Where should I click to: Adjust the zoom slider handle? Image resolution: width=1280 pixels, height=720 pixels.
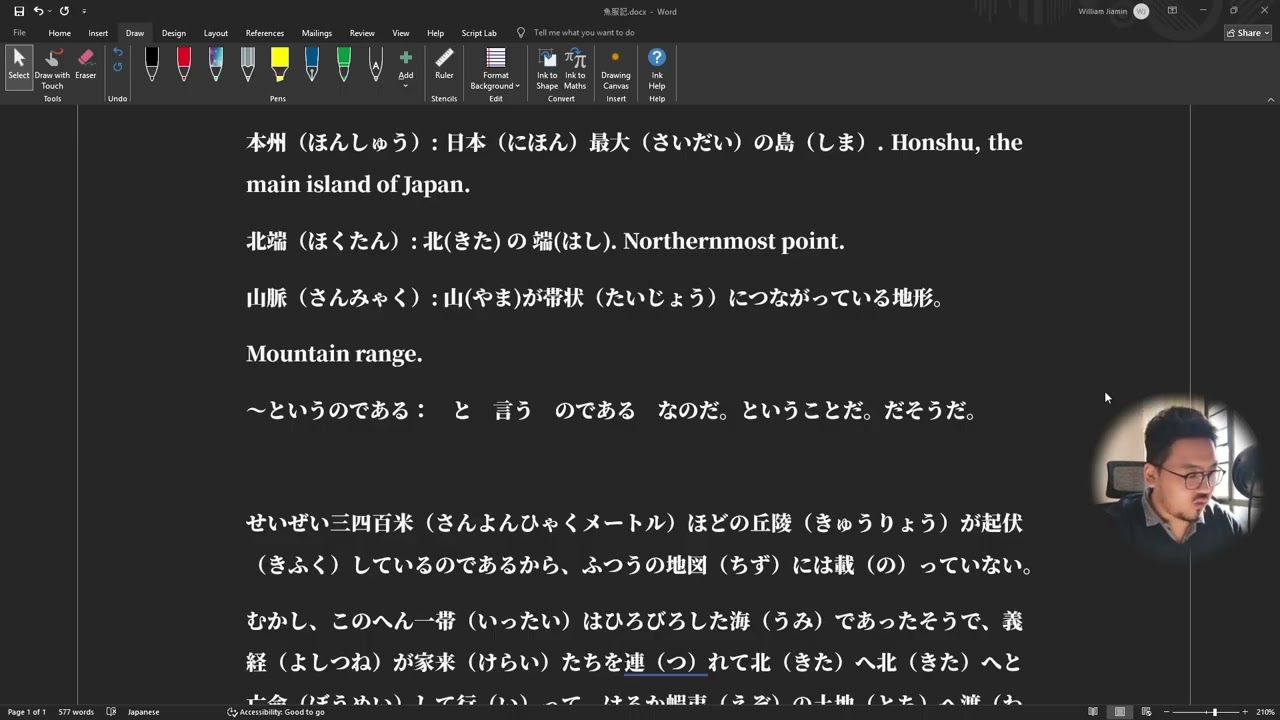point(1215,712)
